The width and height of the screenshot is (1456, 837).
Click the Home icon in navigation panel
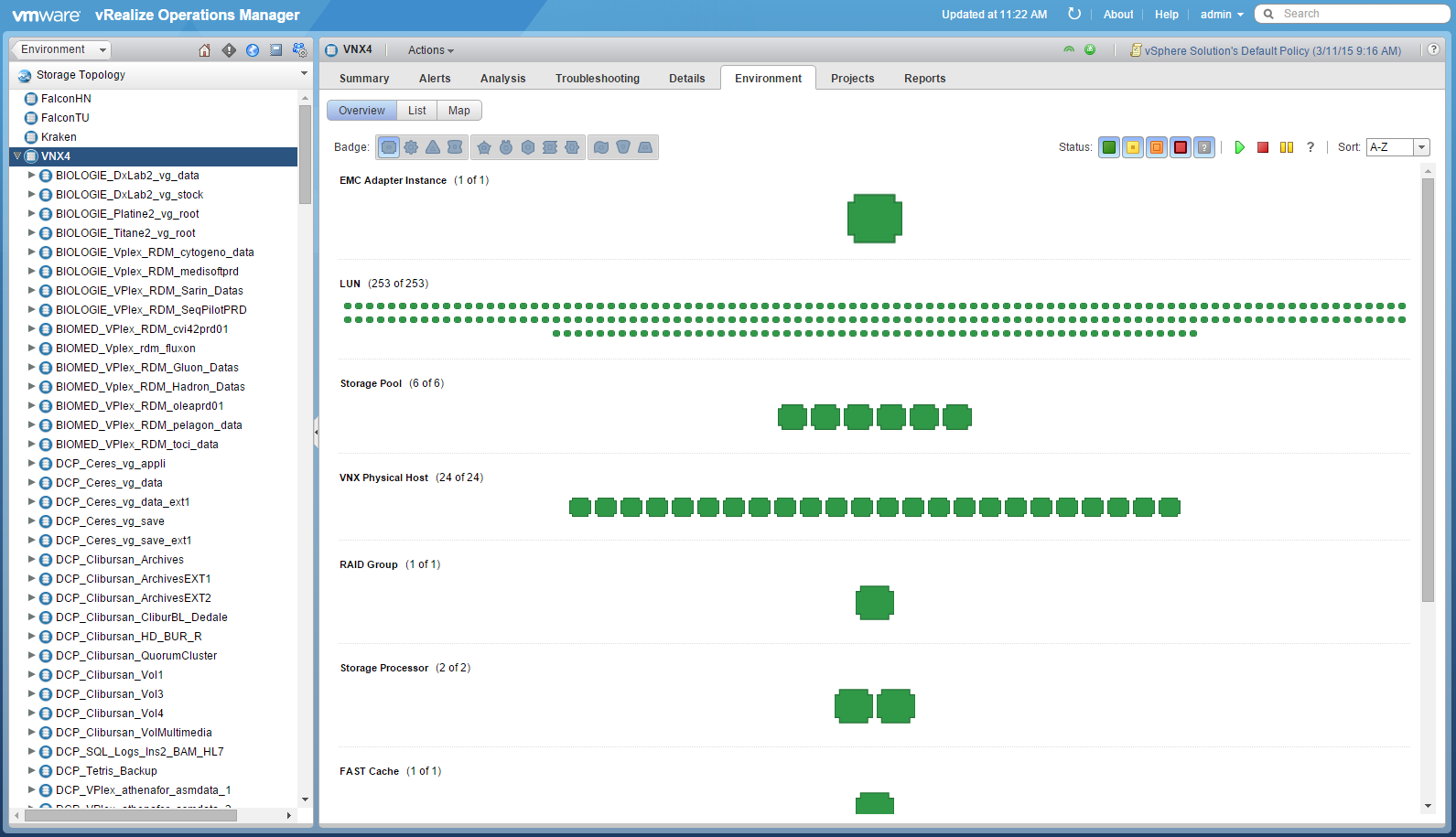click(205, 50)
